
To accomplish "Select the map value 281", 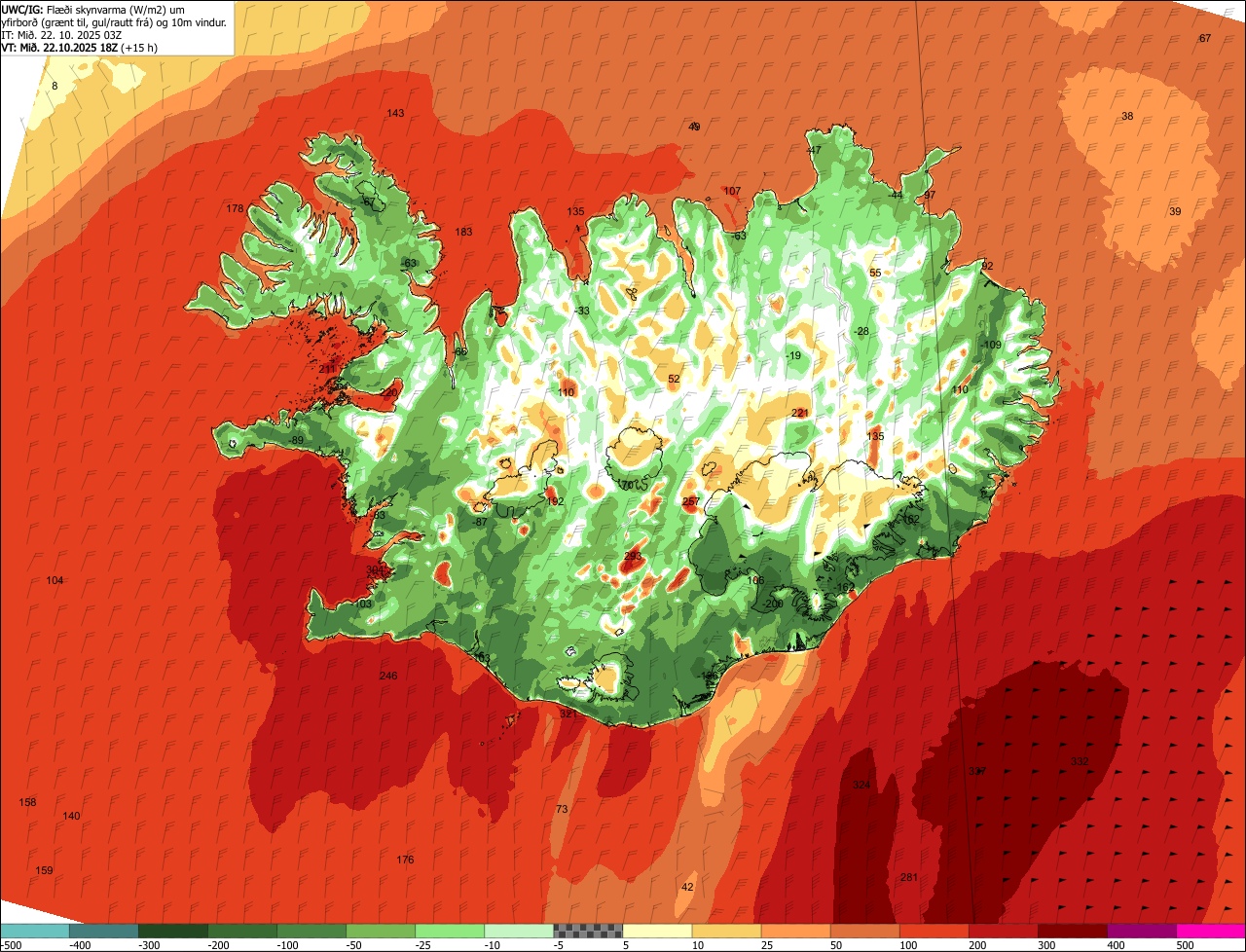I will tap(909, 878).
